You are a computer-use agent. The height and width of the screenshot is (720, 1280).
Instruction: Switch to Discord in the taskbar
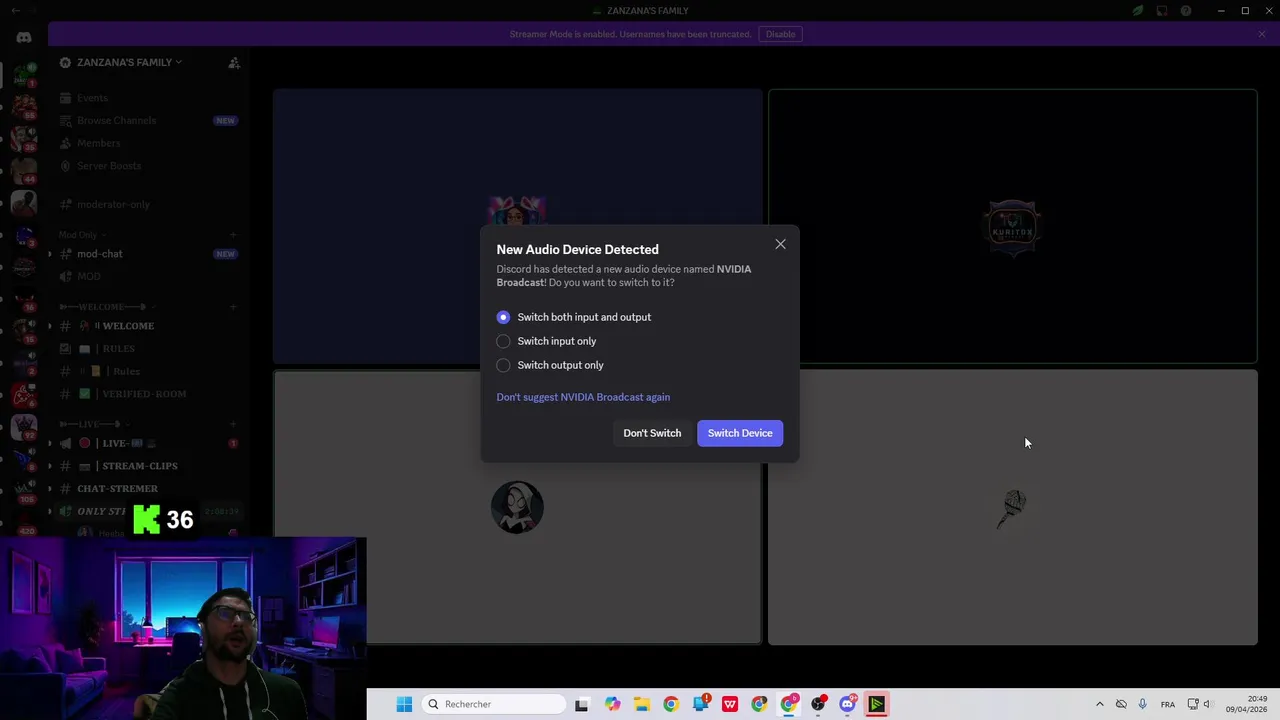coord(848,704)
